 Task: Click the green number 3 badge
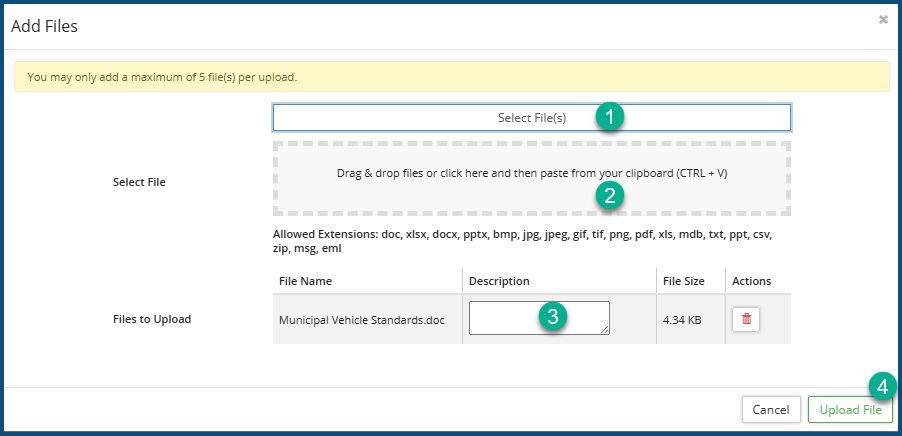click(552, 317)
